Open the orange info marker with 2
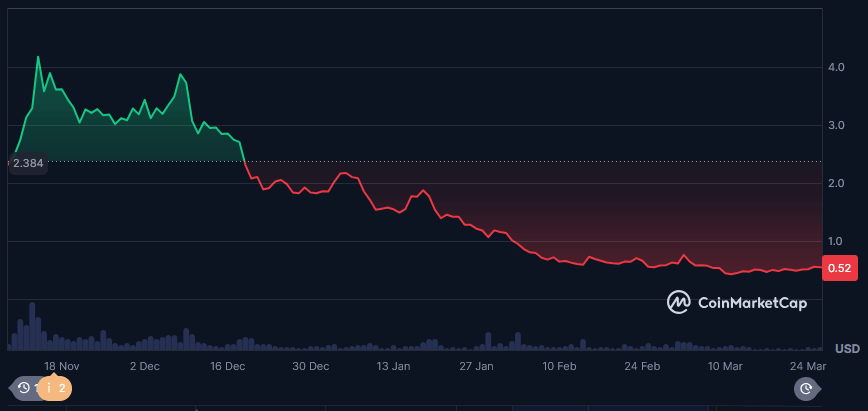Screen dimensions: 868x411 [56, 387]
